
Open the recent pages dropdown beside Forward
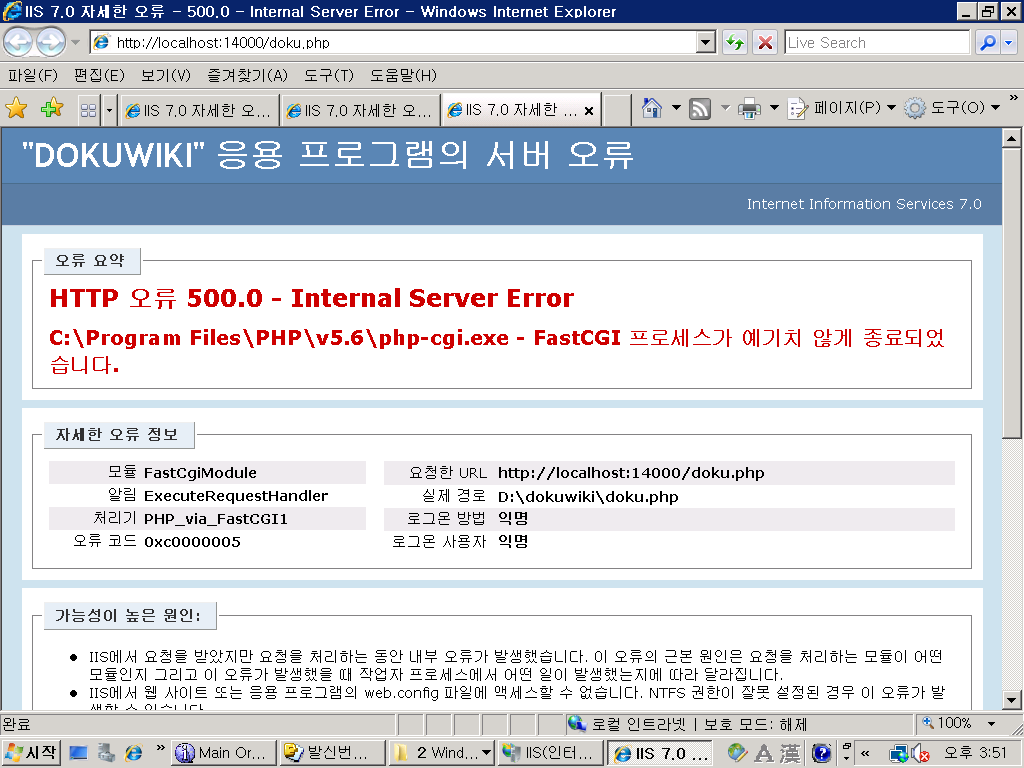pyautogui.click(x=76, y=42)
